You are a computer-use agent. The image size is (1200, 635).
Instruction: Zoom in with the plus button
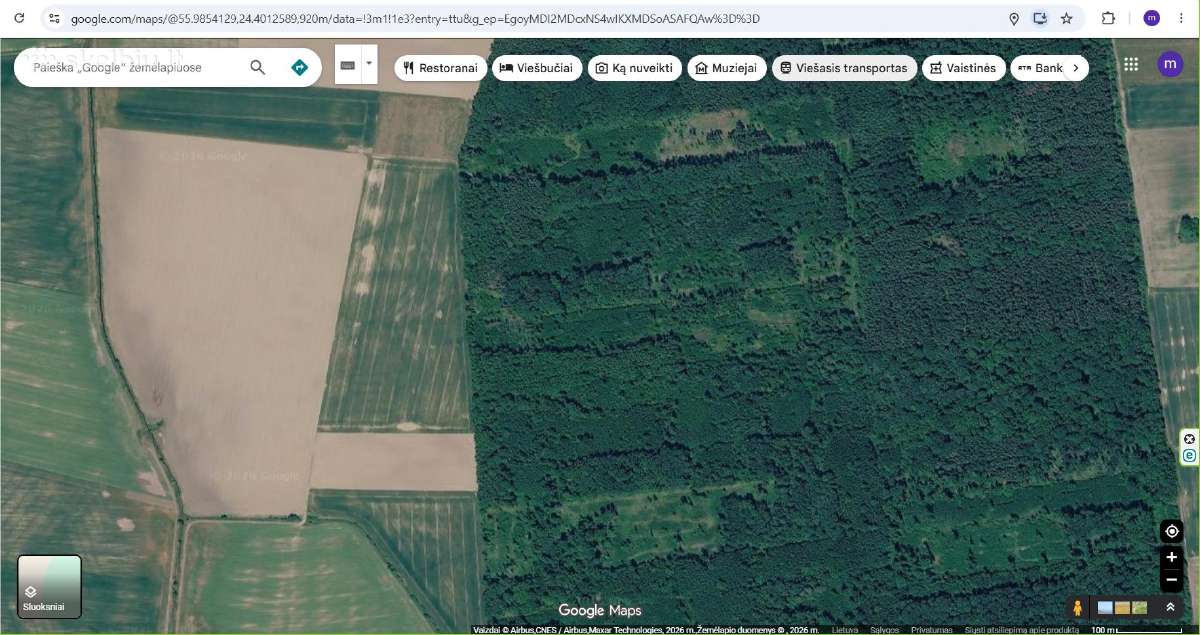1172,557
